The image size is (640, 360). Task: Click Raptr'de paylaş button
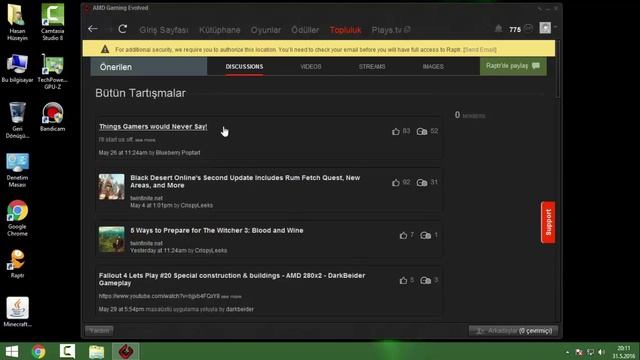tap(513, 66)
